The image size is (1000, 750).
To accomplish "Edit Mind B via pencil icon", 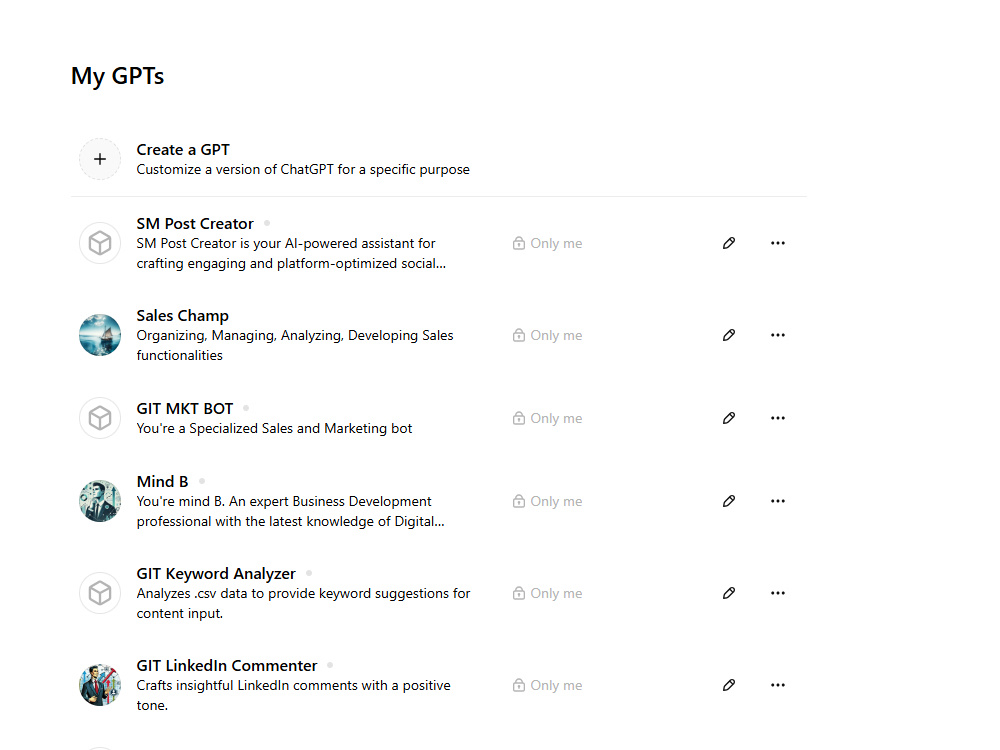I will point(729,501).
